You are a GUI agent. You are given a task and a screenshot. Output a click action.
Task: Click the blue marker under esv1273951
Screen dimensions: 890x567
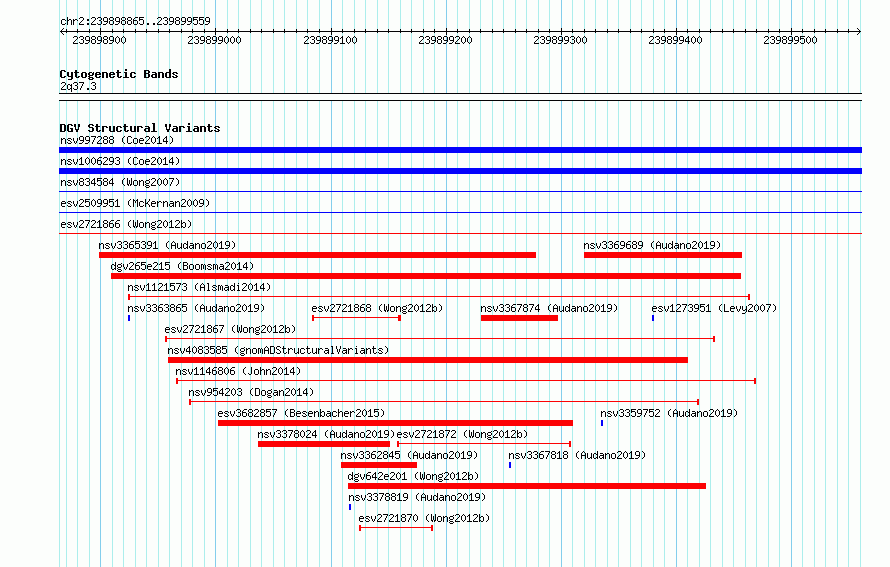(653, 318)
